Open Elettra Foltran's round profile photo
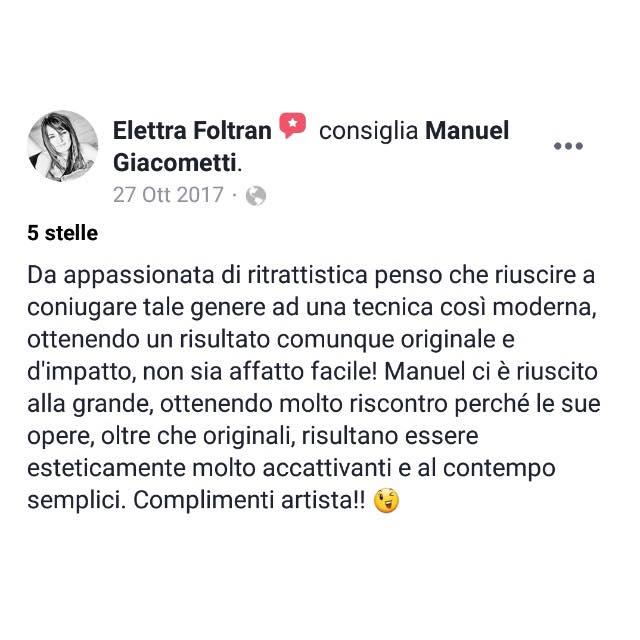 63,146
